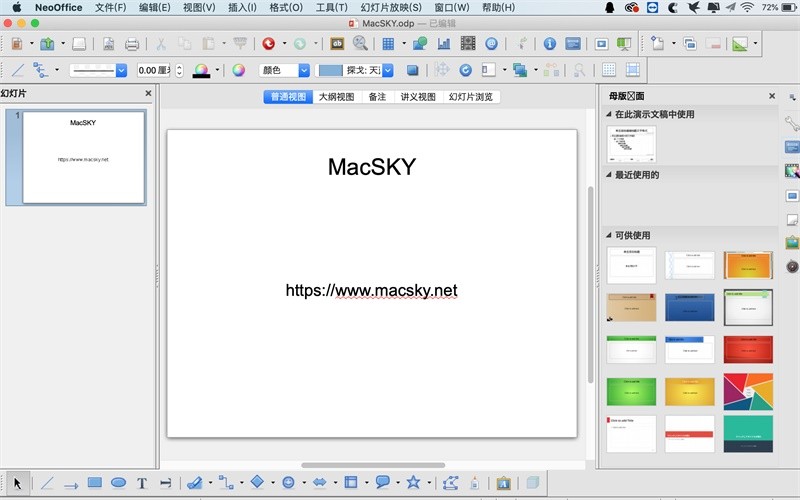
Task: Select the arrow Selection tool
Action: tap(17, 483)
